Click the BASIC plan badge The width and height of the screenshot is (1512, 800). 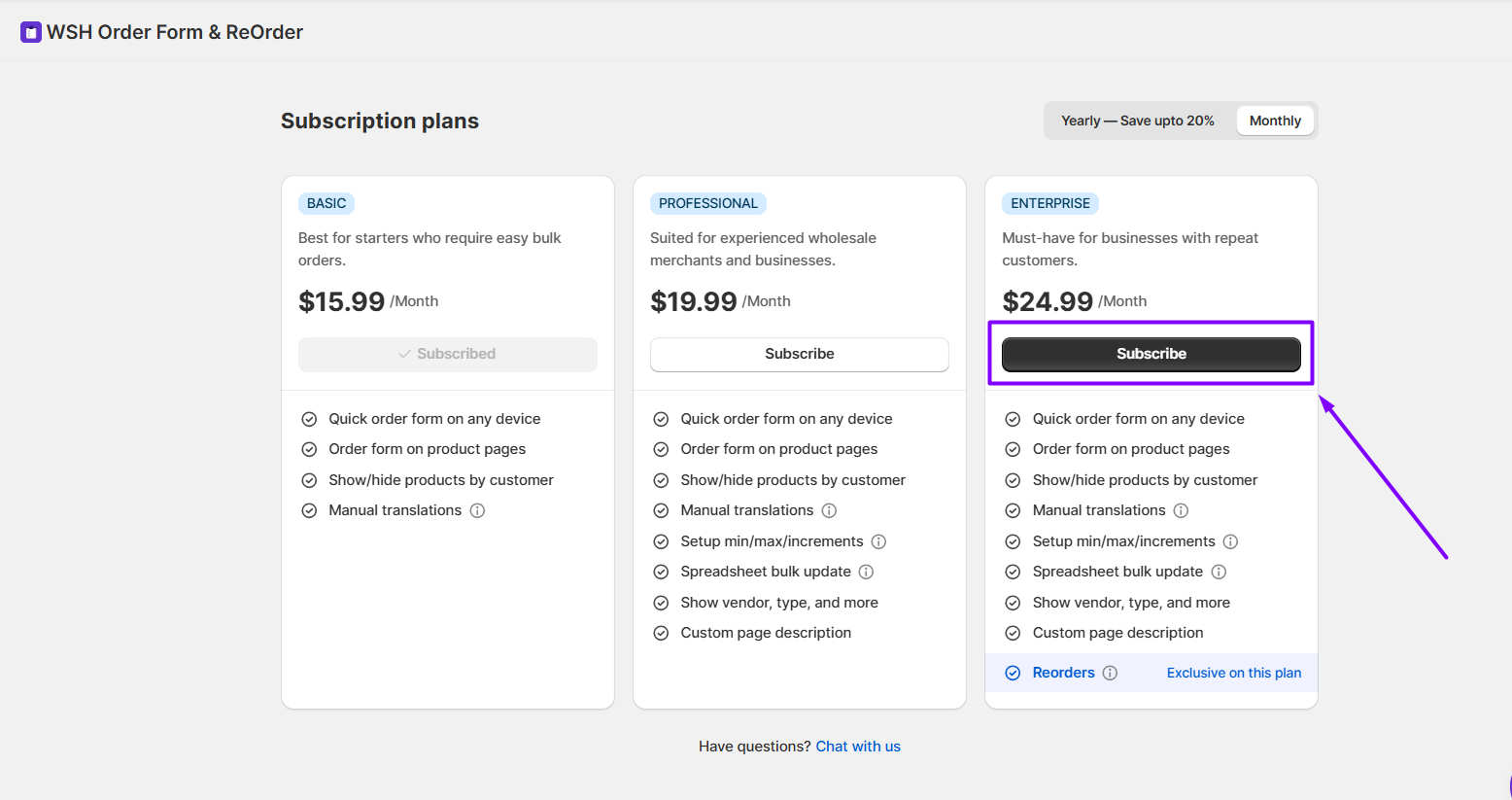(326, 203)
